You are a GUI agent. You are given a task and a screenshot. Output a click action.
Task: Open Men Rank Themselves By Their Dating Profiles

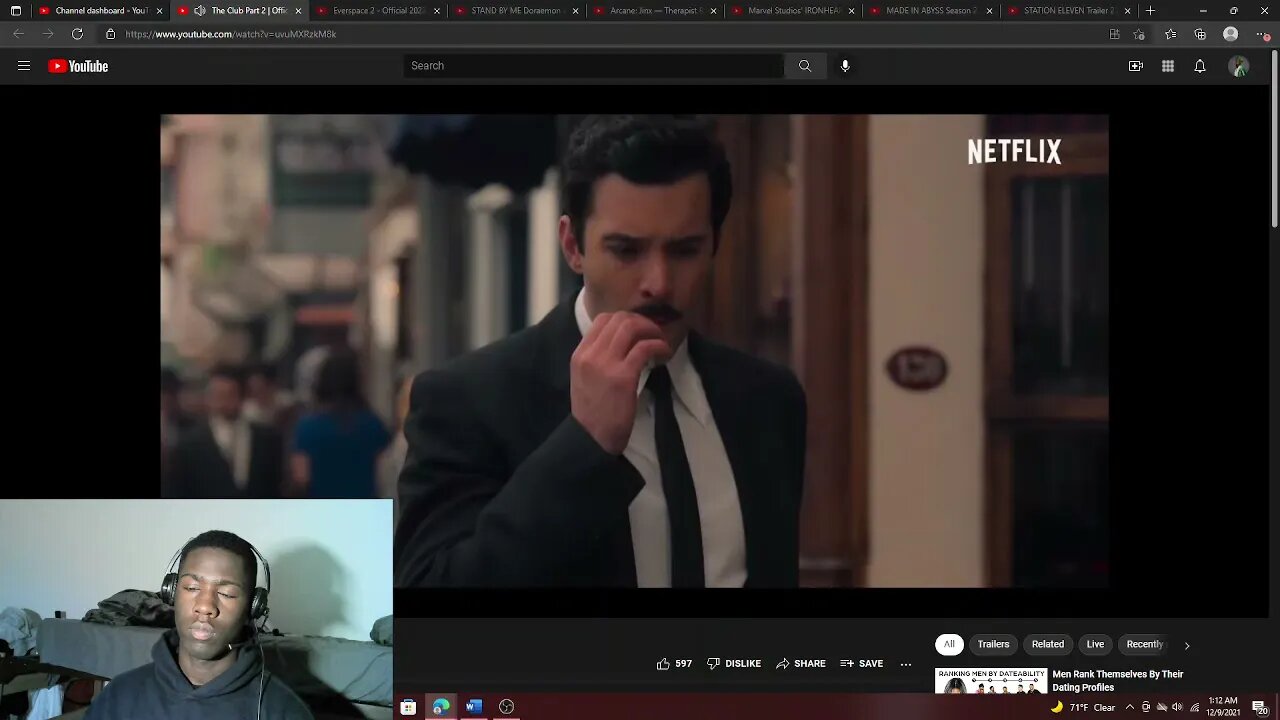click(x=1117, y=681)
